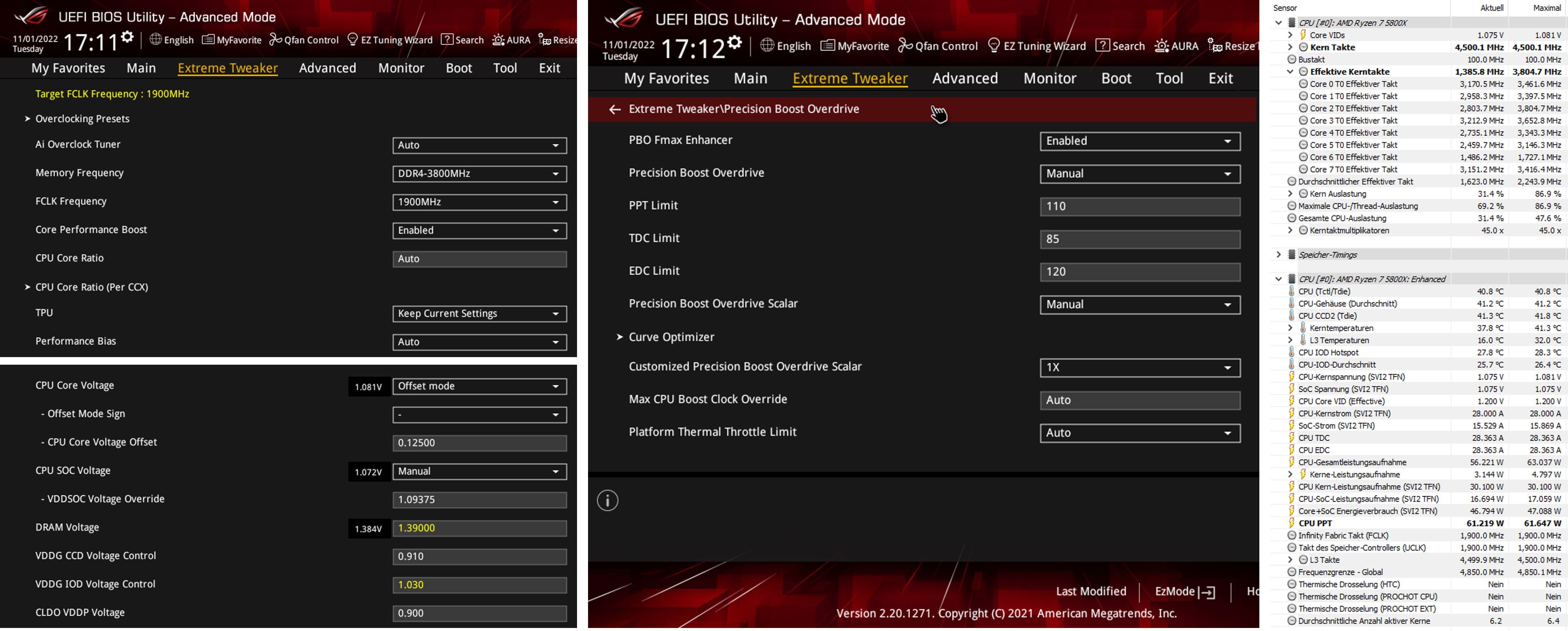Click the PPT Limit field showing 110

[x=1140, y=206]
